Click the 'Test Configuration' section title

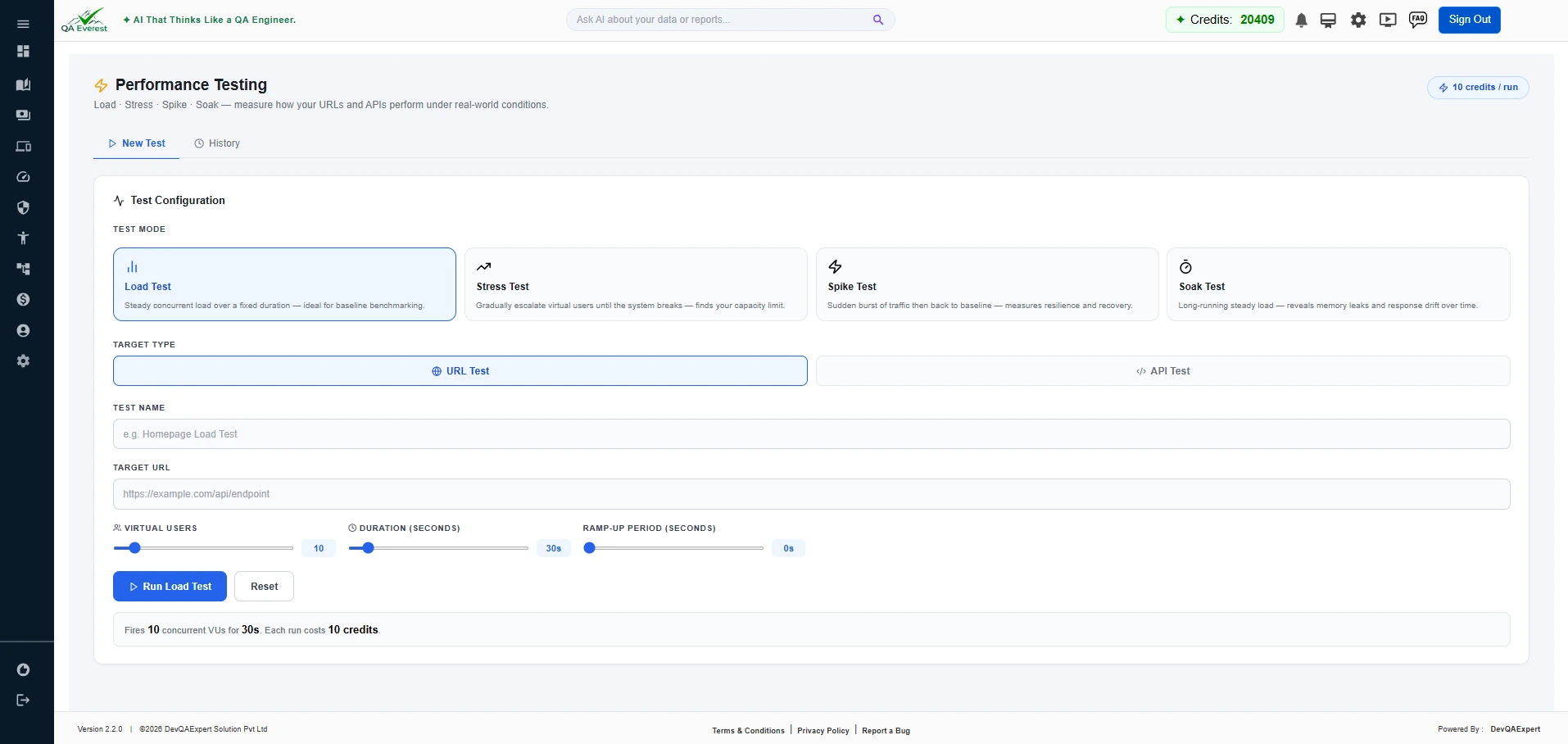tap(178, 200)
